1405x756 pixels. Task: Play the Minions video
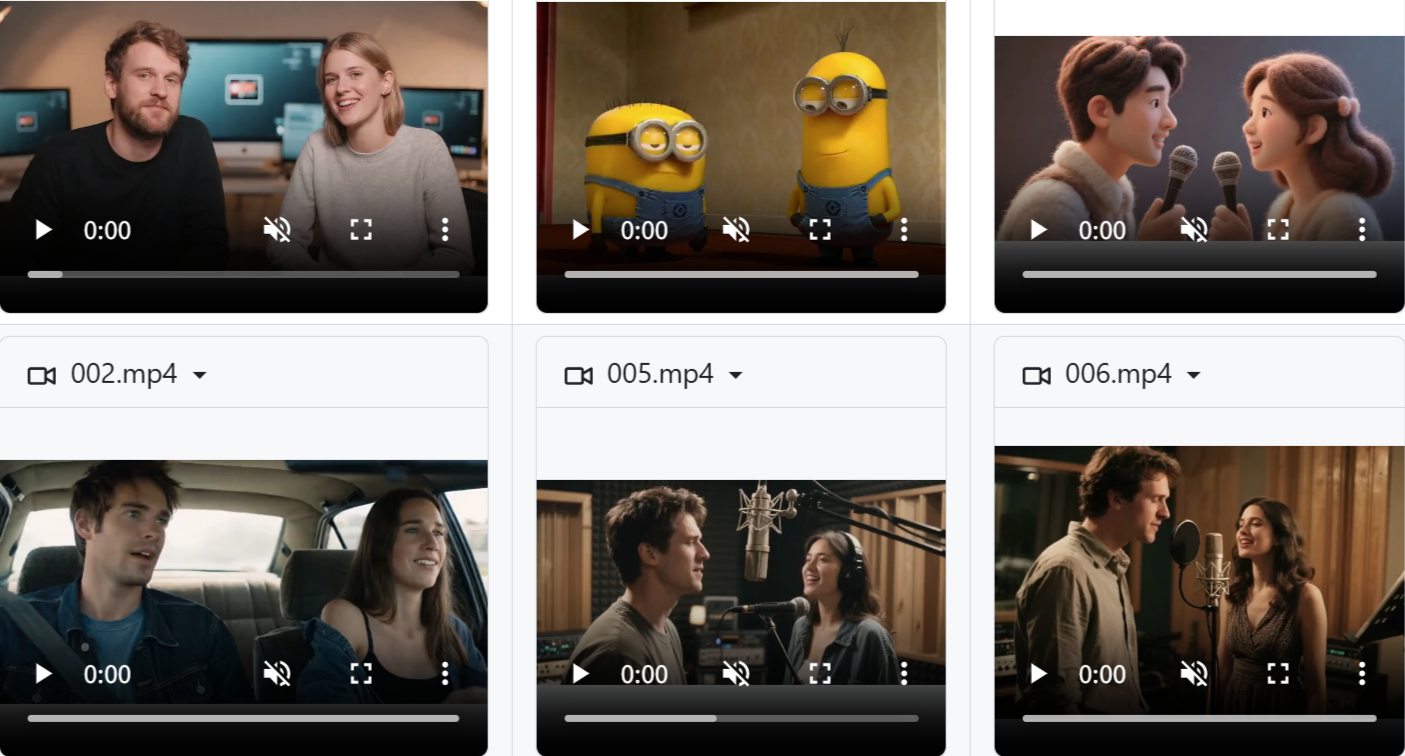pyautogui.click(x=581, y=230)
